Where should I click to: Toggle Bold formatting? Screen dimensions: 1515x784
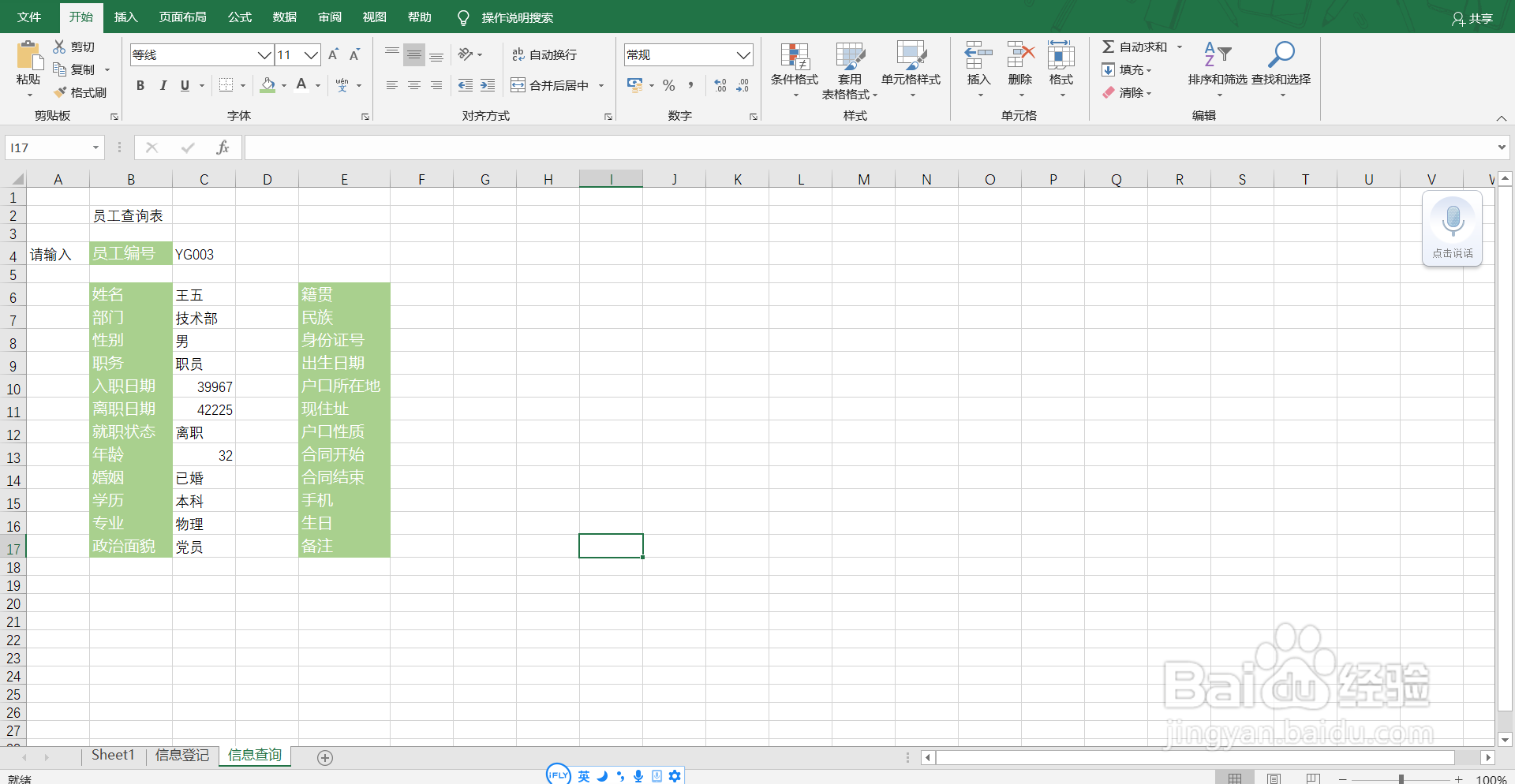click(x=140, y=85)
